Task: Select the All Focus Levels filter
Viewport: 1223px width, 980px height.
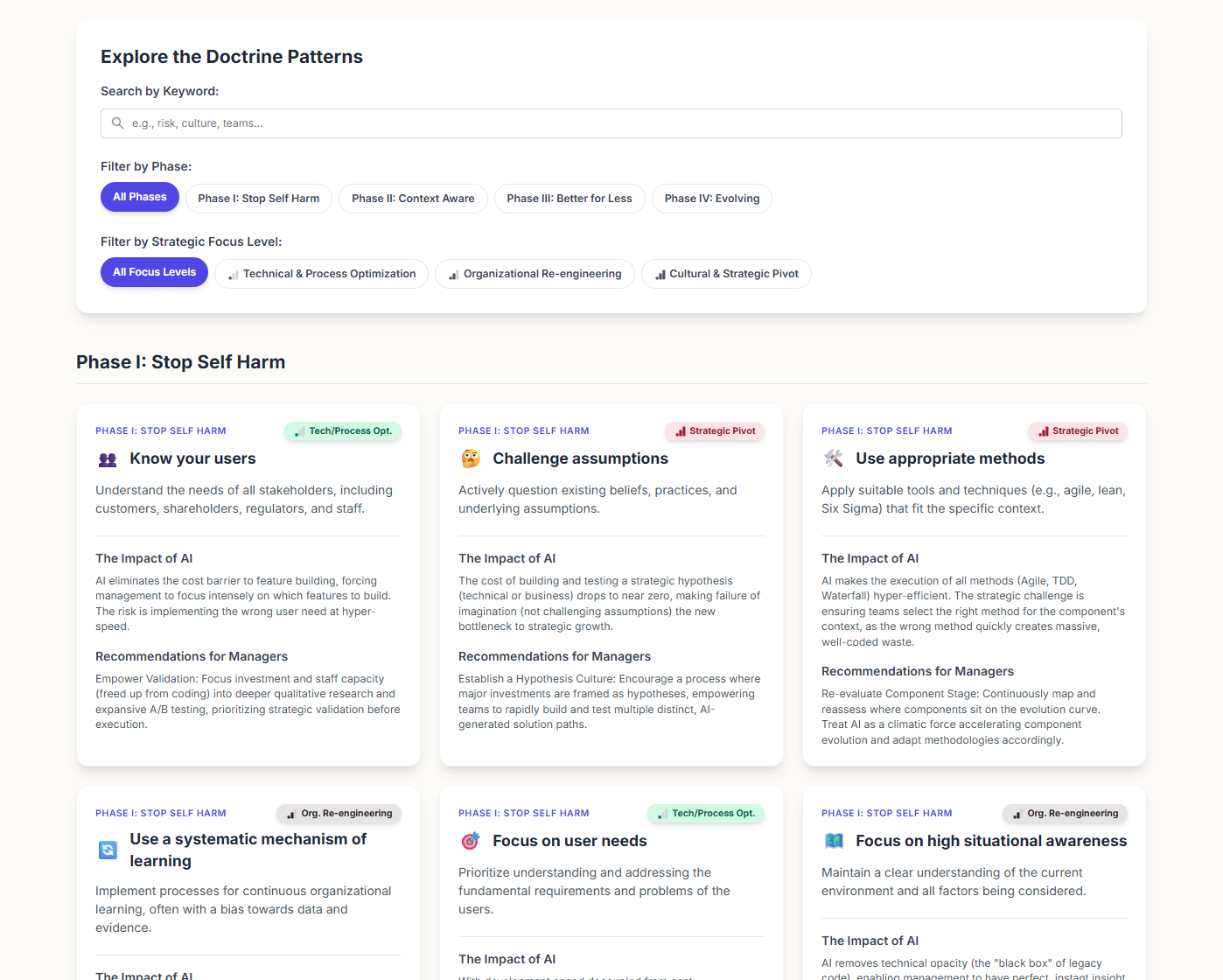Action: coord(154,272)
